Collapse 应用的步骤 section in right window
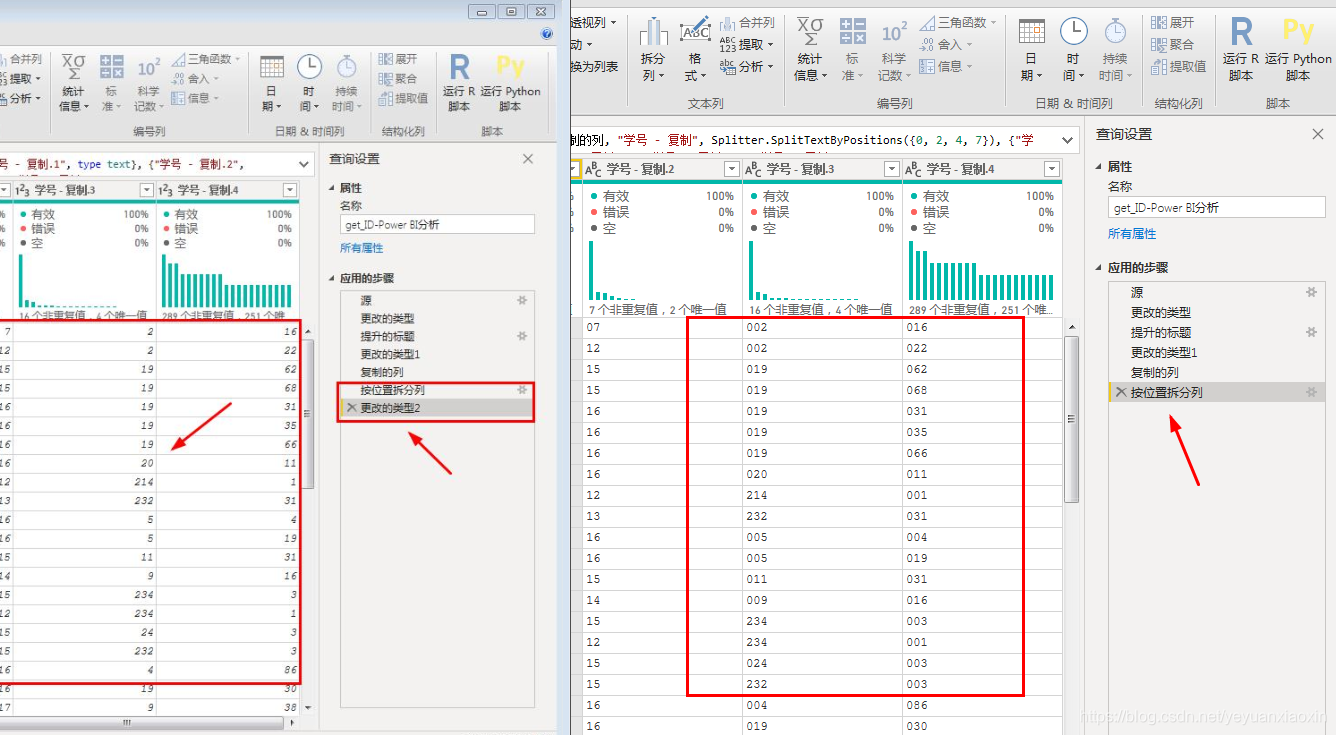The image size is (1336, 735). pos(1099,268)
